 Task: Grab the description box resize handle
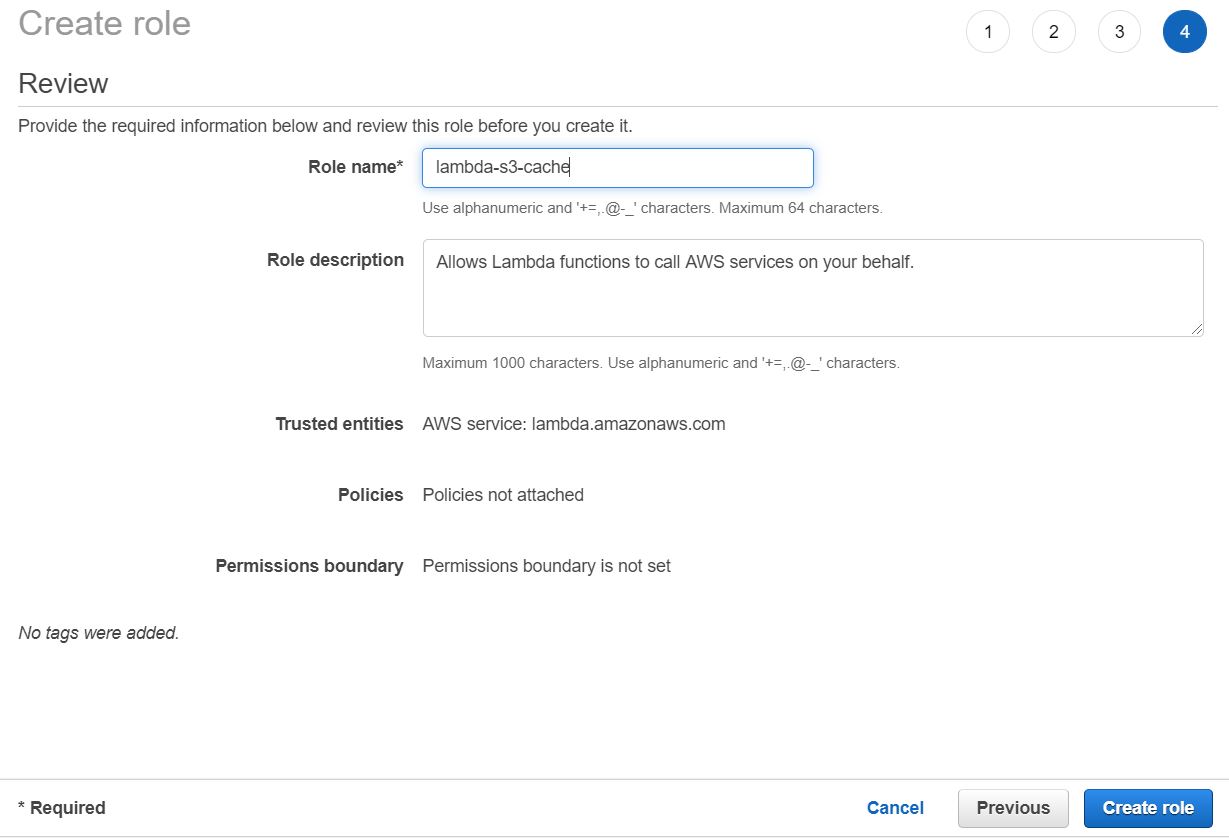tap(1197, 329)
